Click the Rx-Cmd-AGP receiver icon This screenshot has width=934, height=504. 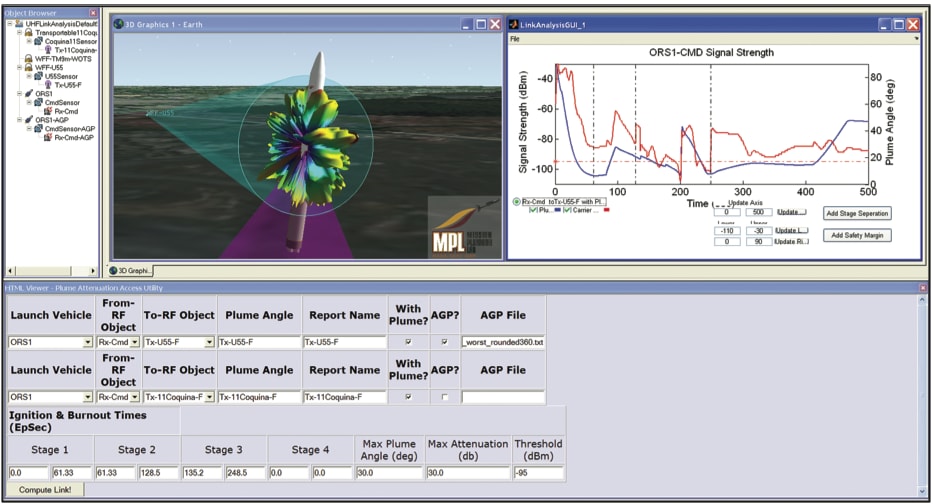(49, 138)
